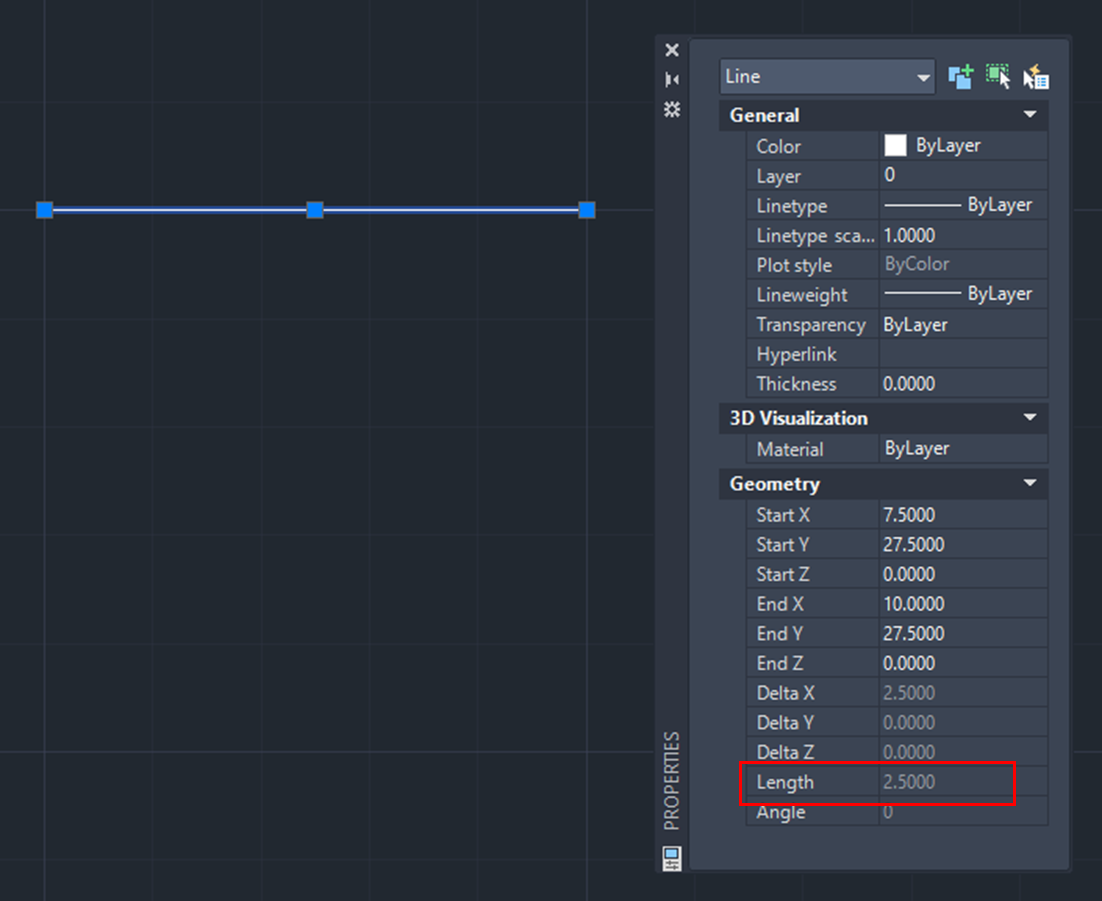
Task: Select the Hyperlink property label
Action: [796, 354]
